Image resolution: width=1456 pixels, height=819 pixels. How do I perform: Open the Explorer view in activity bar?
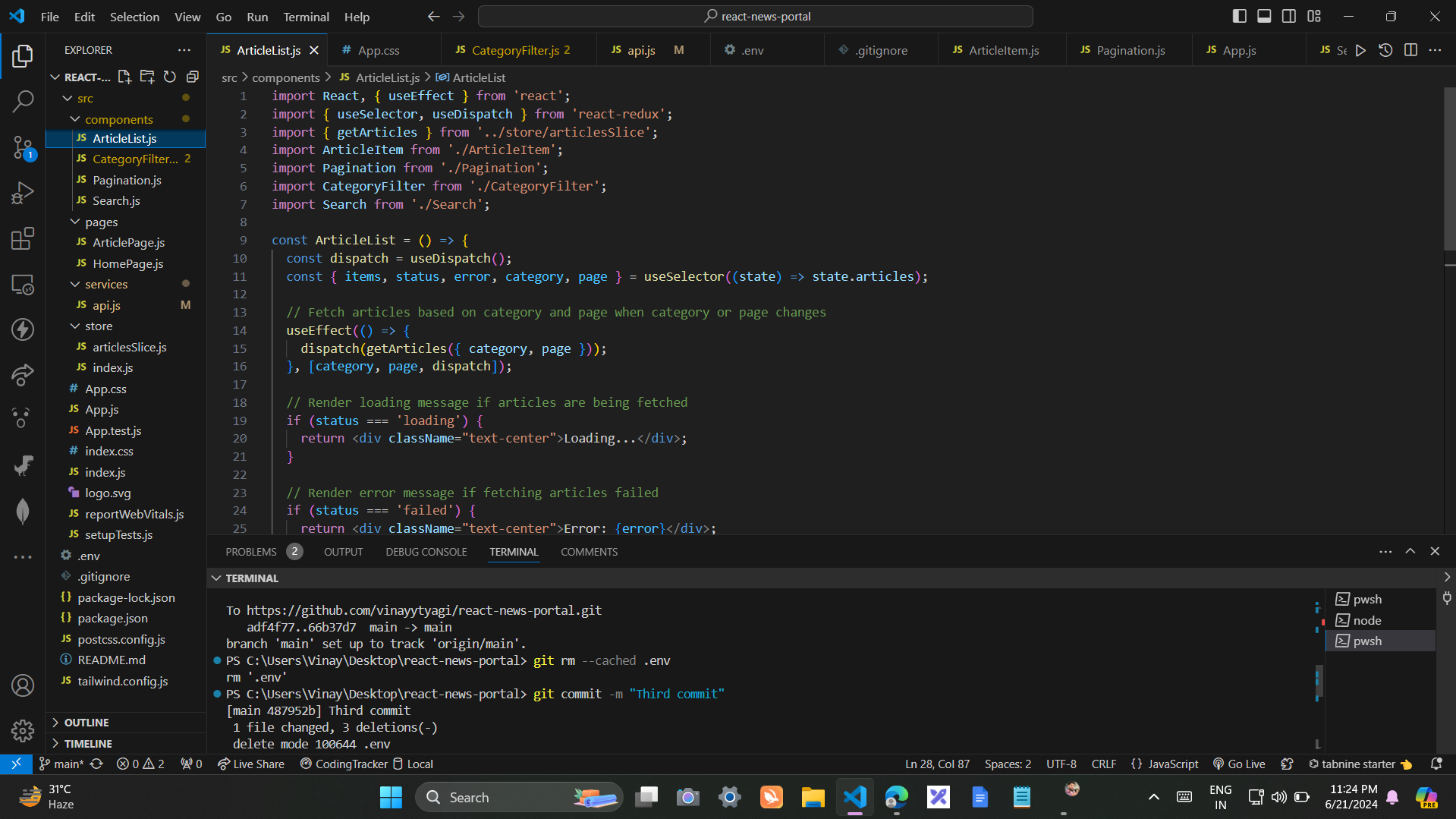[x=23, y=55]
